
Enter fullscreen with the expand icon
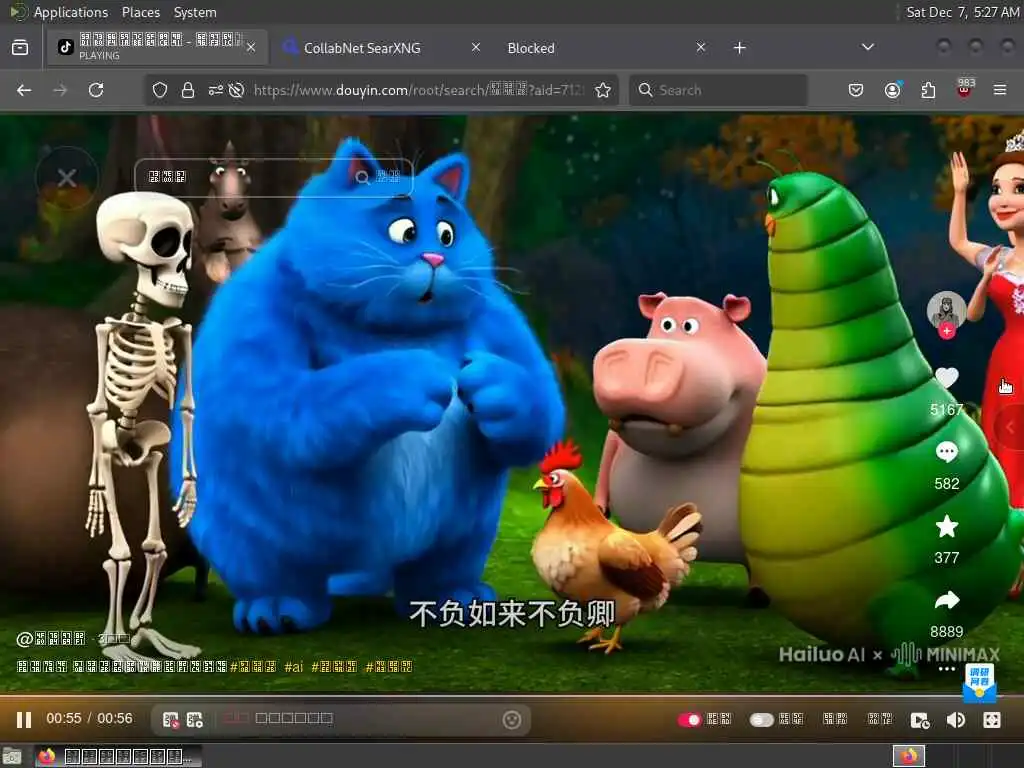click(991, 720)
